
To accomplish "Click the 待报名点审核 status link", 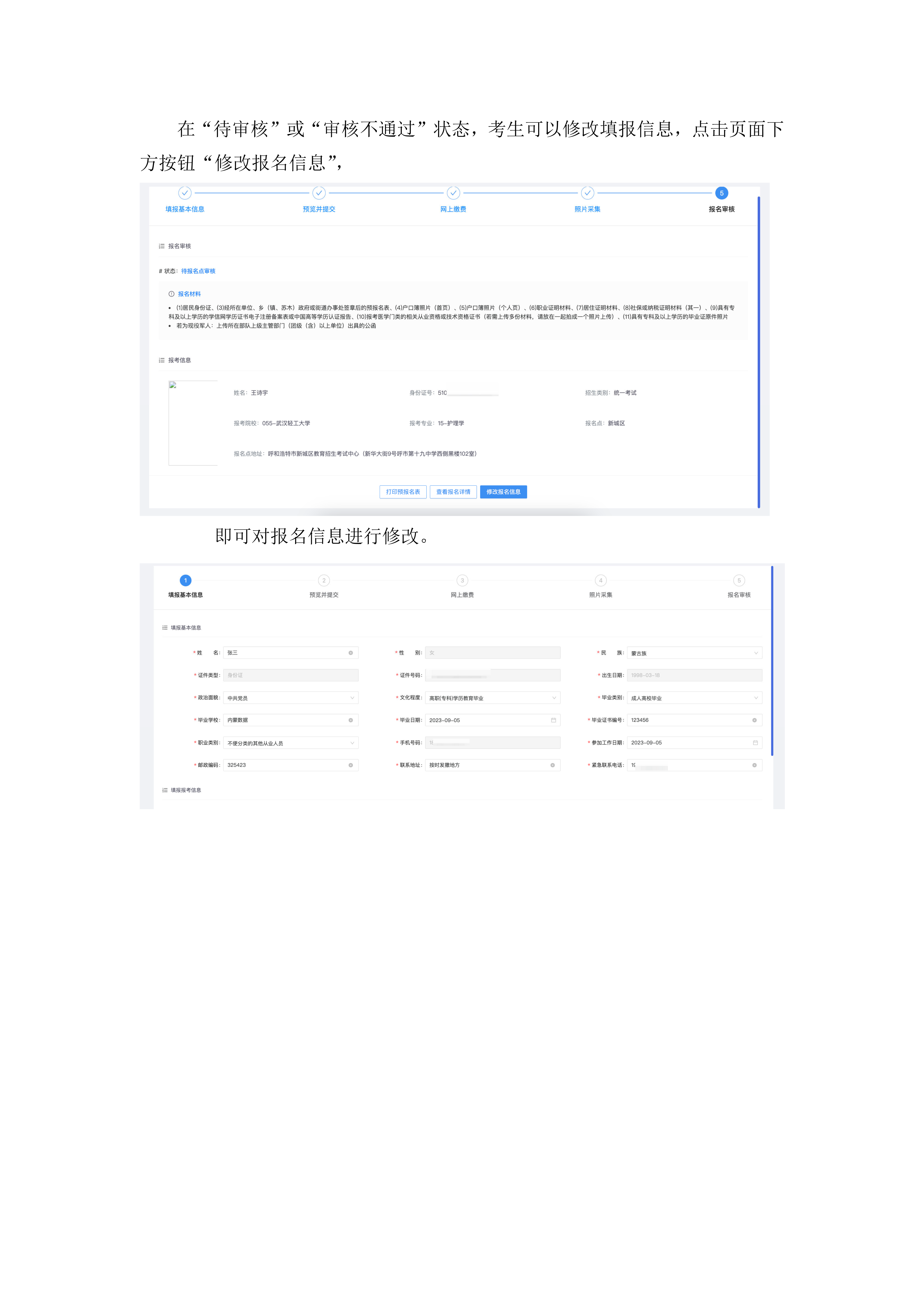I will [198, 271].
